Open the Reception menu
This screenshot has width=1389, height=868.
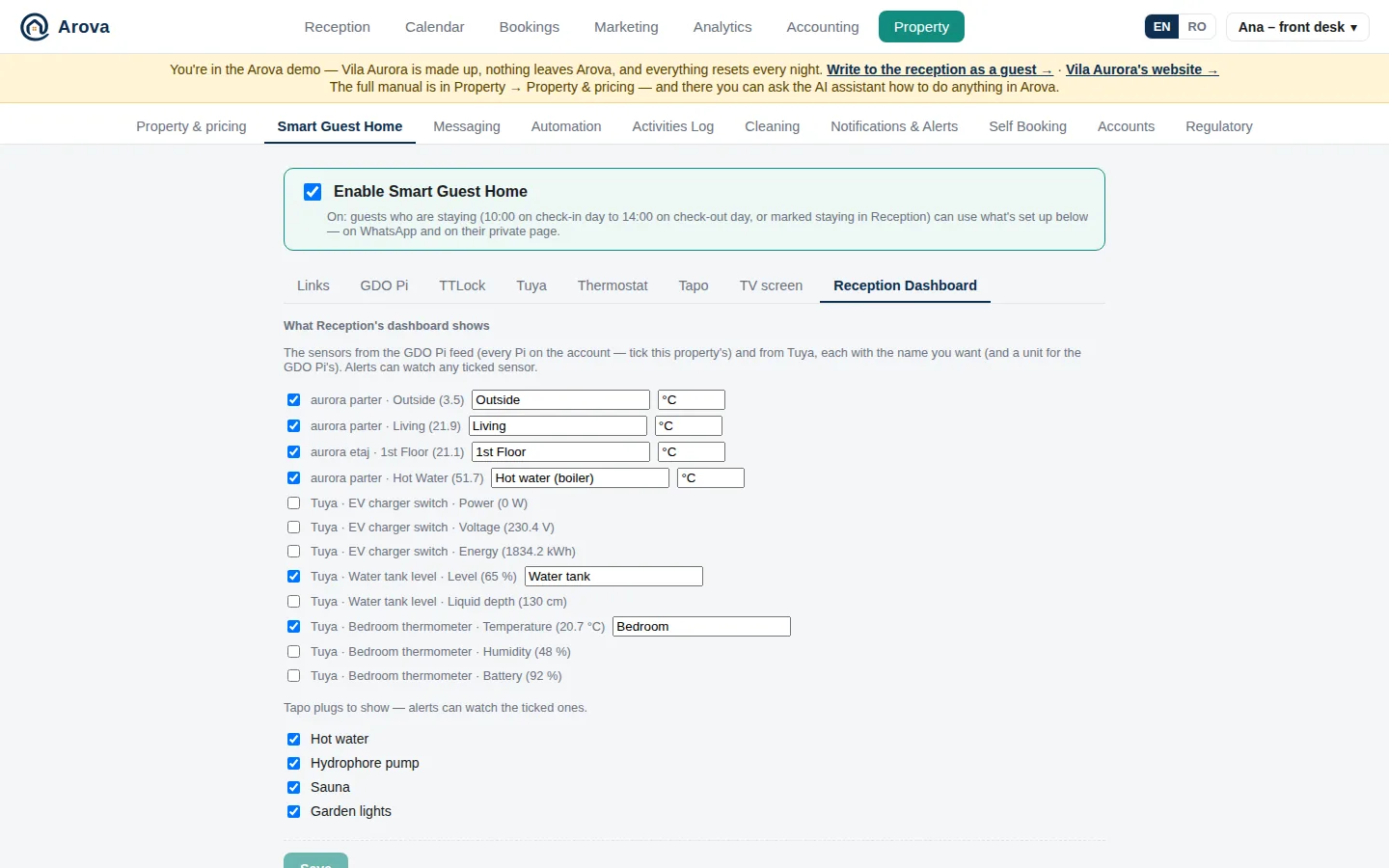(338, 27)
